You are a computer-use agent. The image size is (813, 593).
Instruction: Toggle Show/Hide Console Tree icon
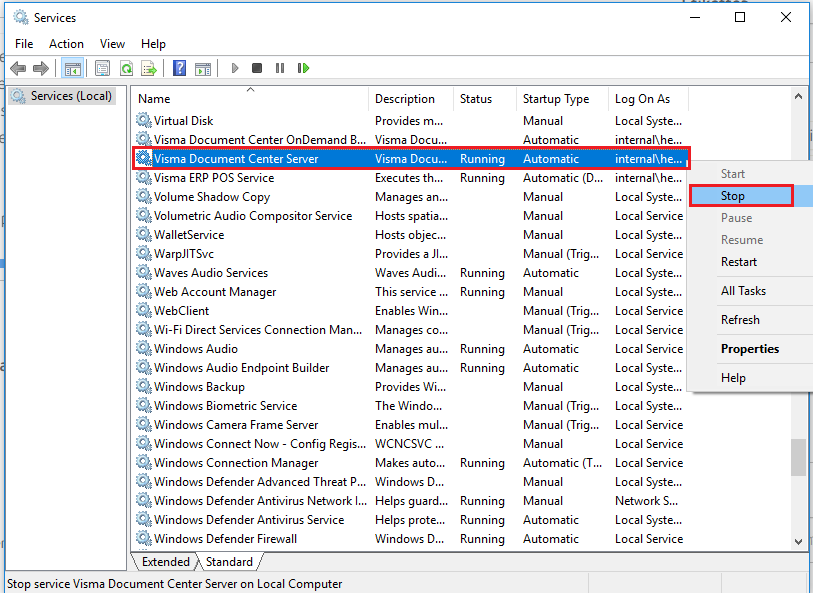pos(73,68)
